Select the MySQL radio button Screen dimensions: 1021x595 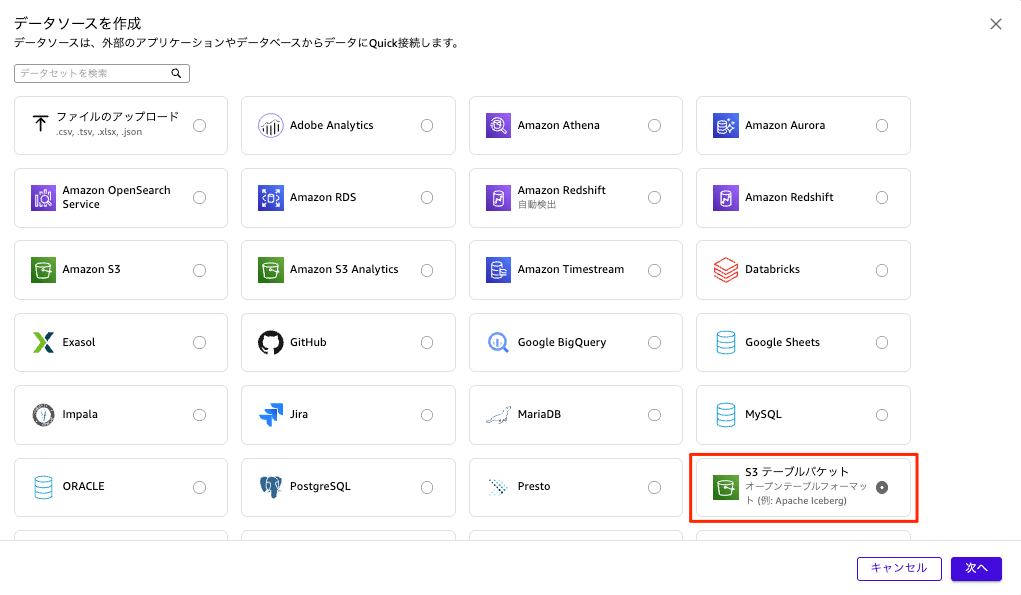coord(882,415)
